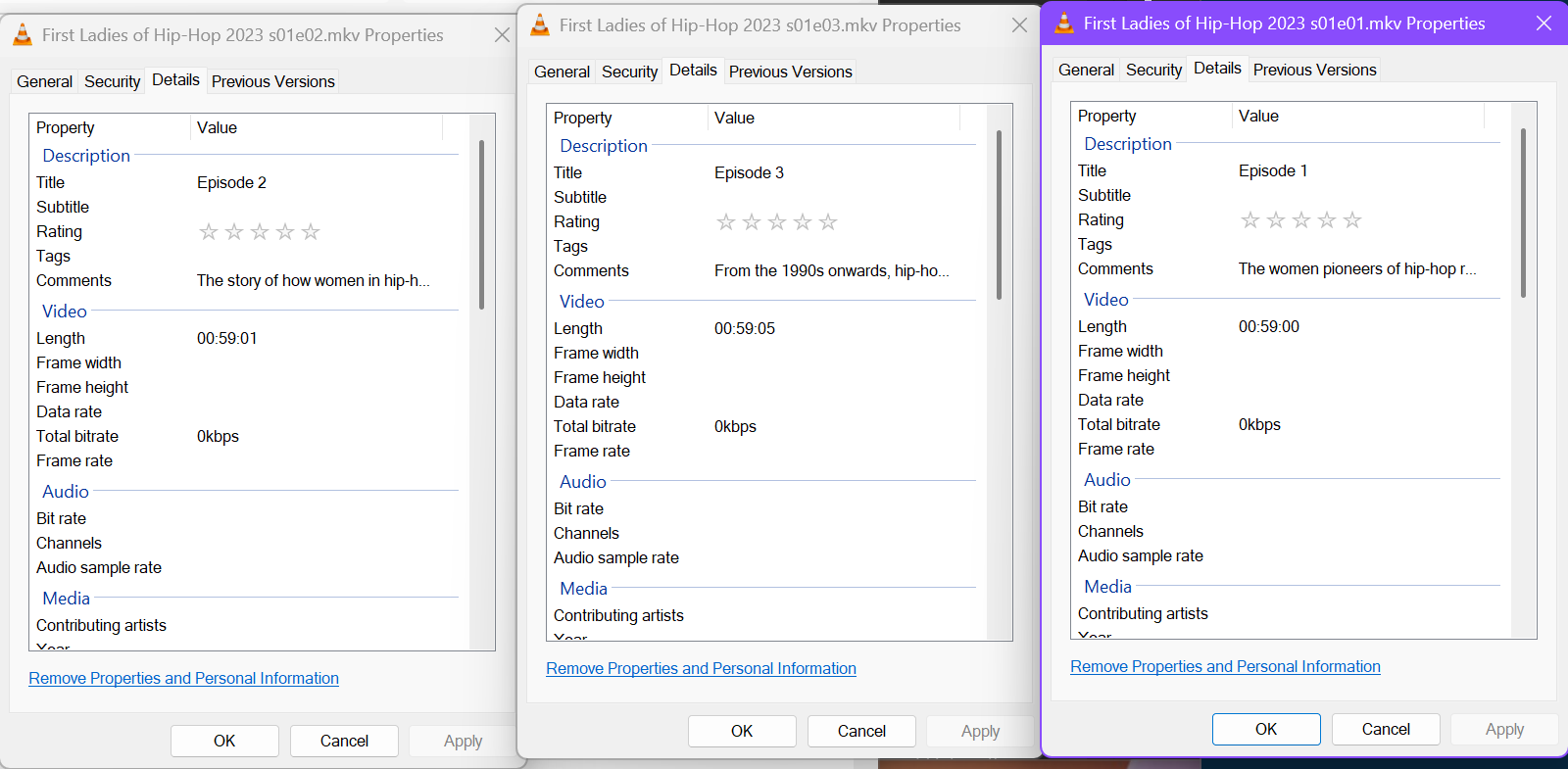This screenshot has width=1568, height=769.
Task: Click the VLC cone icon in the s01e03 title bar
Action: [540, 25]
